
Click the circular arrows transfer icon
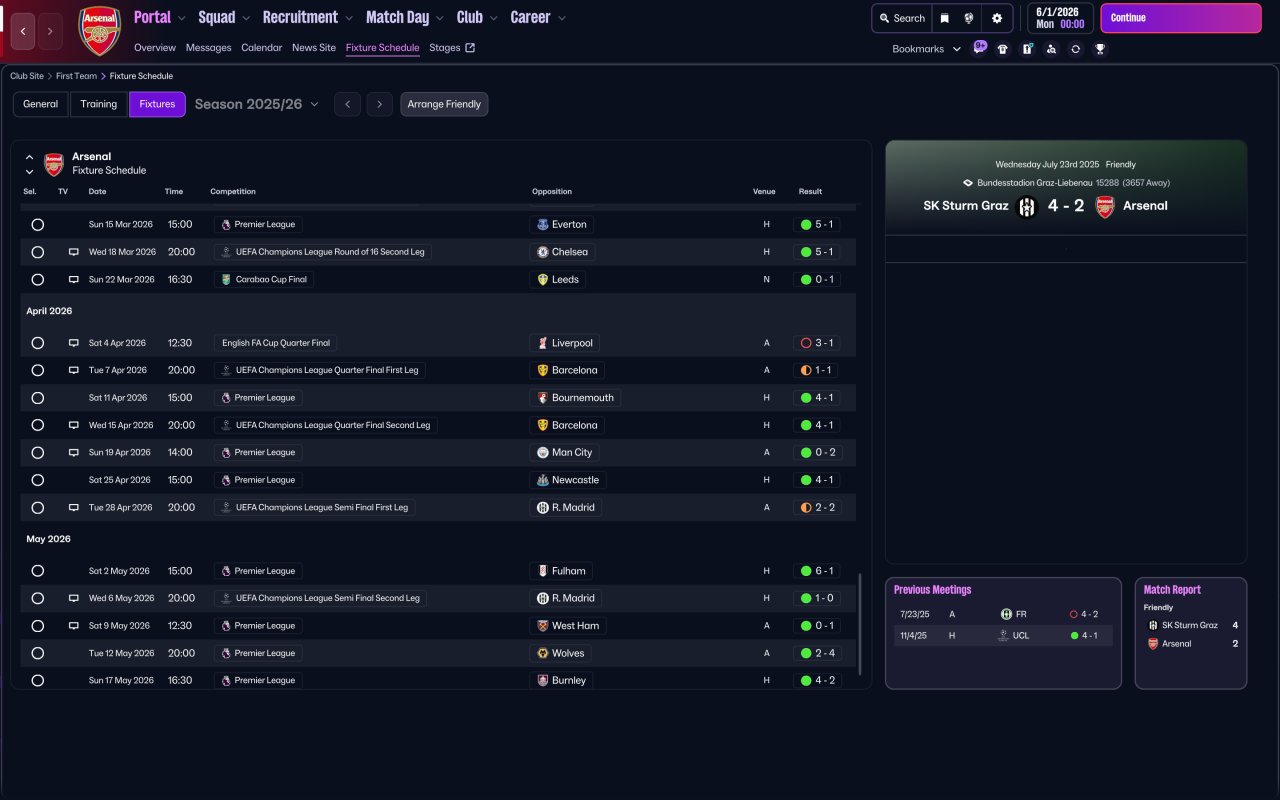(1075, 49)
